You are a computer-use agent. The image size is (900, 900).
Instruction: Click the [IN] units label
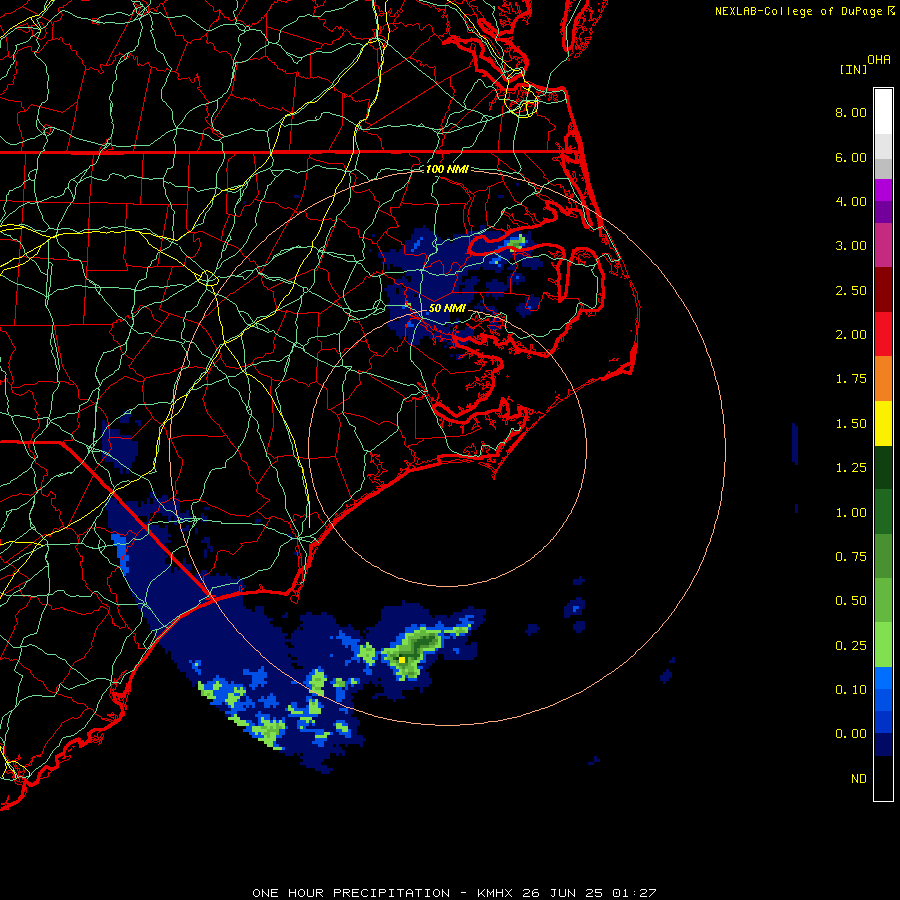point(853,69)
